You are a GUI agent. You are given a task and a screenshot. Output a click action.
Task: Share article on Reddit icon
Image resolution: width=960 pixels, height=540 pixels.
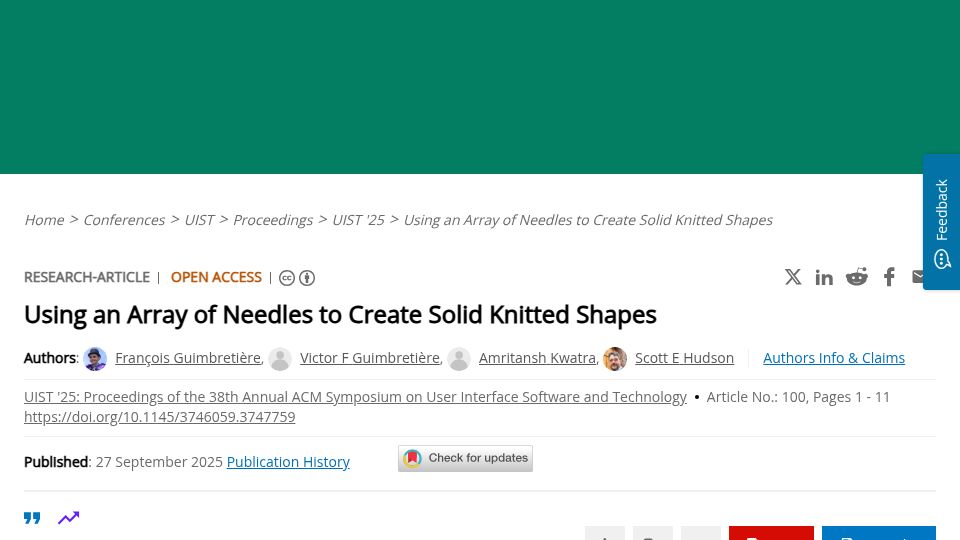pyautogui.click(x=857, y=277)
